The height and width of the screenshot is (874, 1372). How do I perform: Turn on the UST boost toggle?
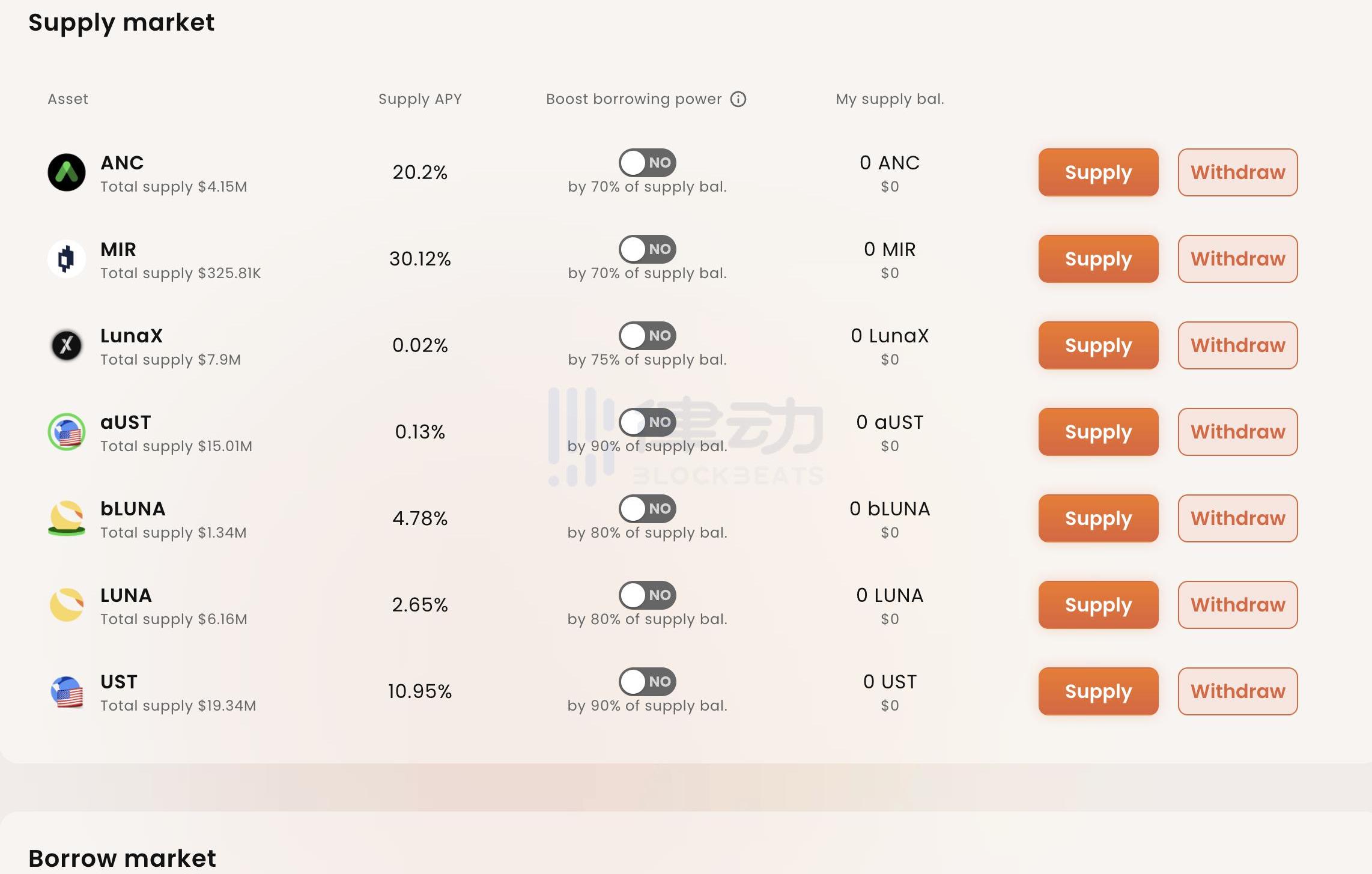coord(647,682)
